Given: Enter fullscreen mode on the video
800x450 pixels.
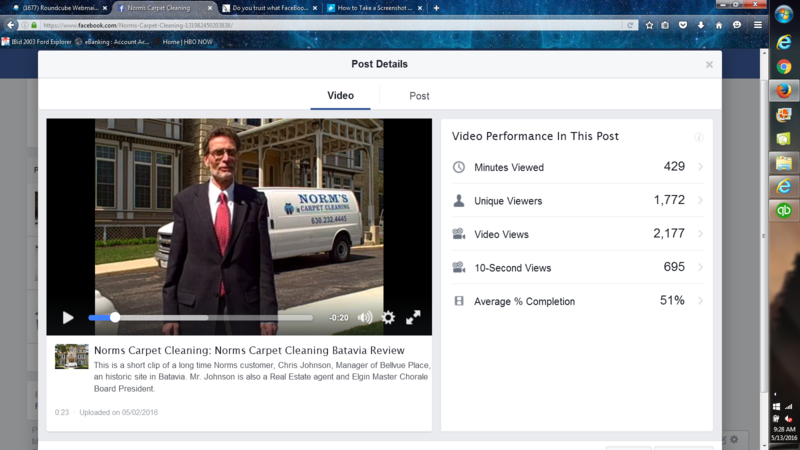Looking at the screenshot, I should (413, 317).
